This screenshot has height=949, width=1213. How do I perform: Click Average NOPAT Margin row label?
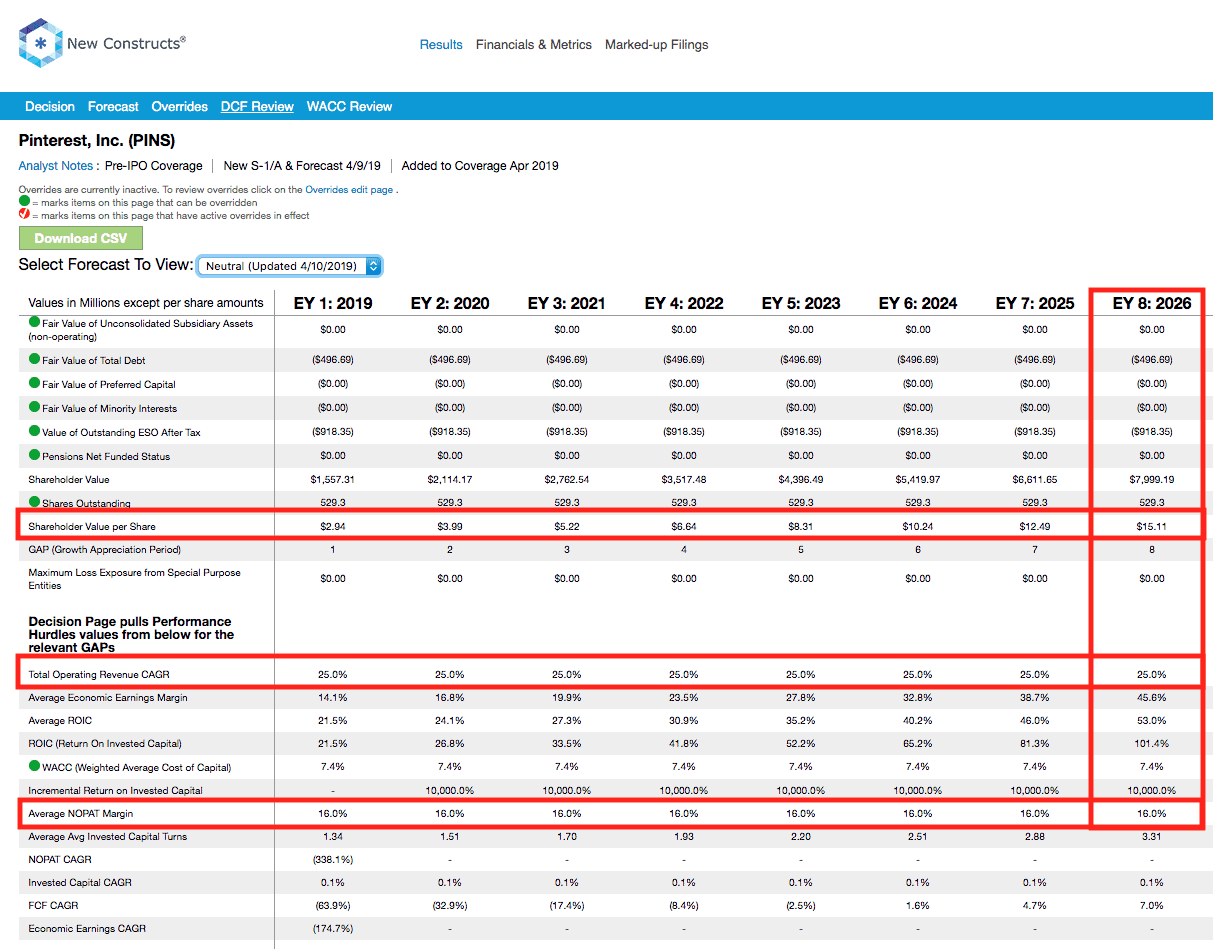click(79, 814)
